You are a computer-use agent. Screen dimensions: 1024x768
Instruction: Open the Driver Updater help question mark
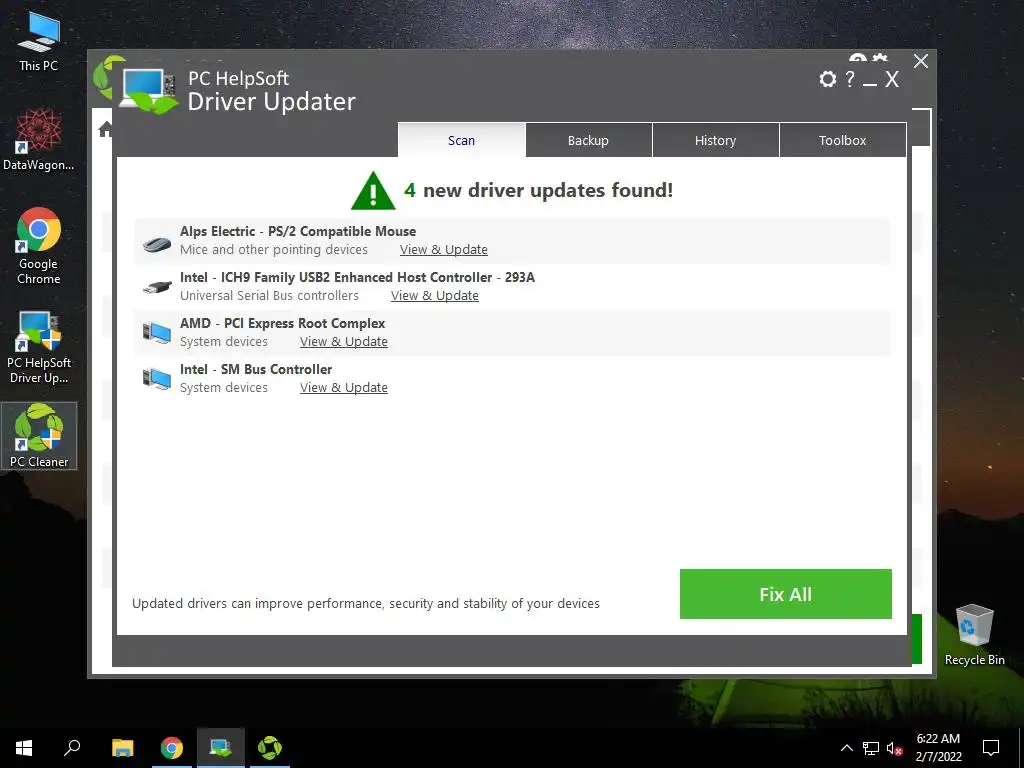click(850, 79)
